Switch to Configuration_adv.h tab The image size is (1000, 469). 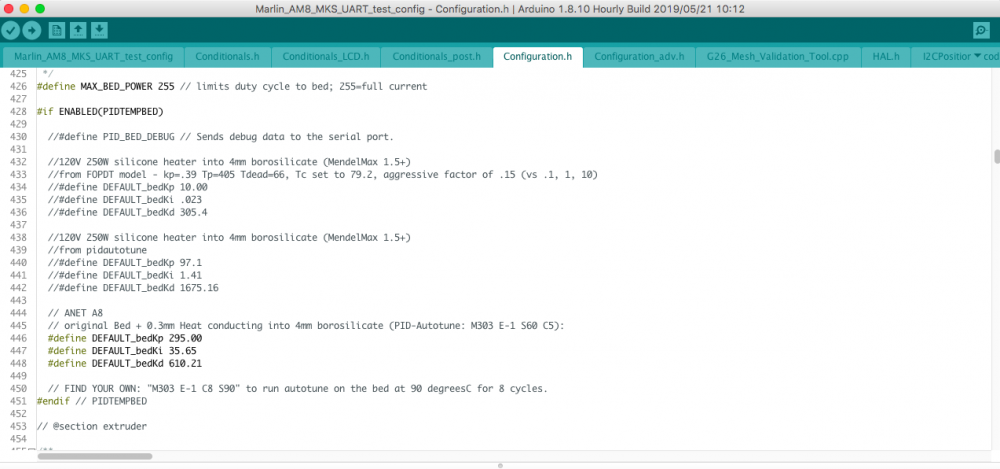pos(639,56)
